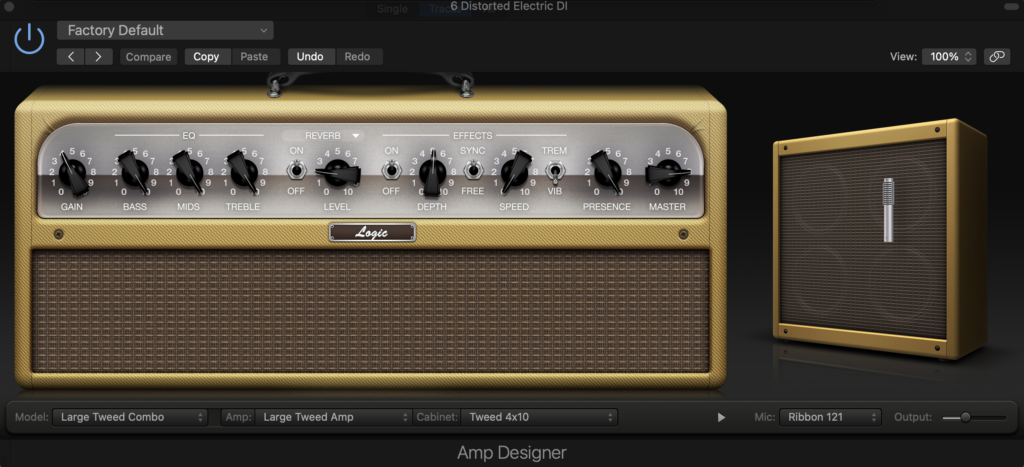The width and height of the screenshot is (1024, 467).
Task: Toggle the TREM/VIB switch
Action: click(554, 172)
